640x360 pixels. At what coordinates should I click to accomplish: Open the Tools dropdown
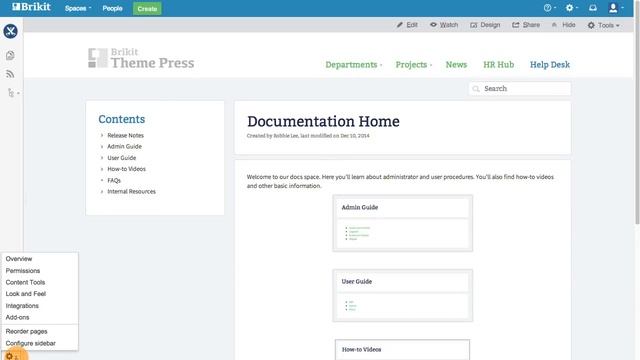click(603, 25)
